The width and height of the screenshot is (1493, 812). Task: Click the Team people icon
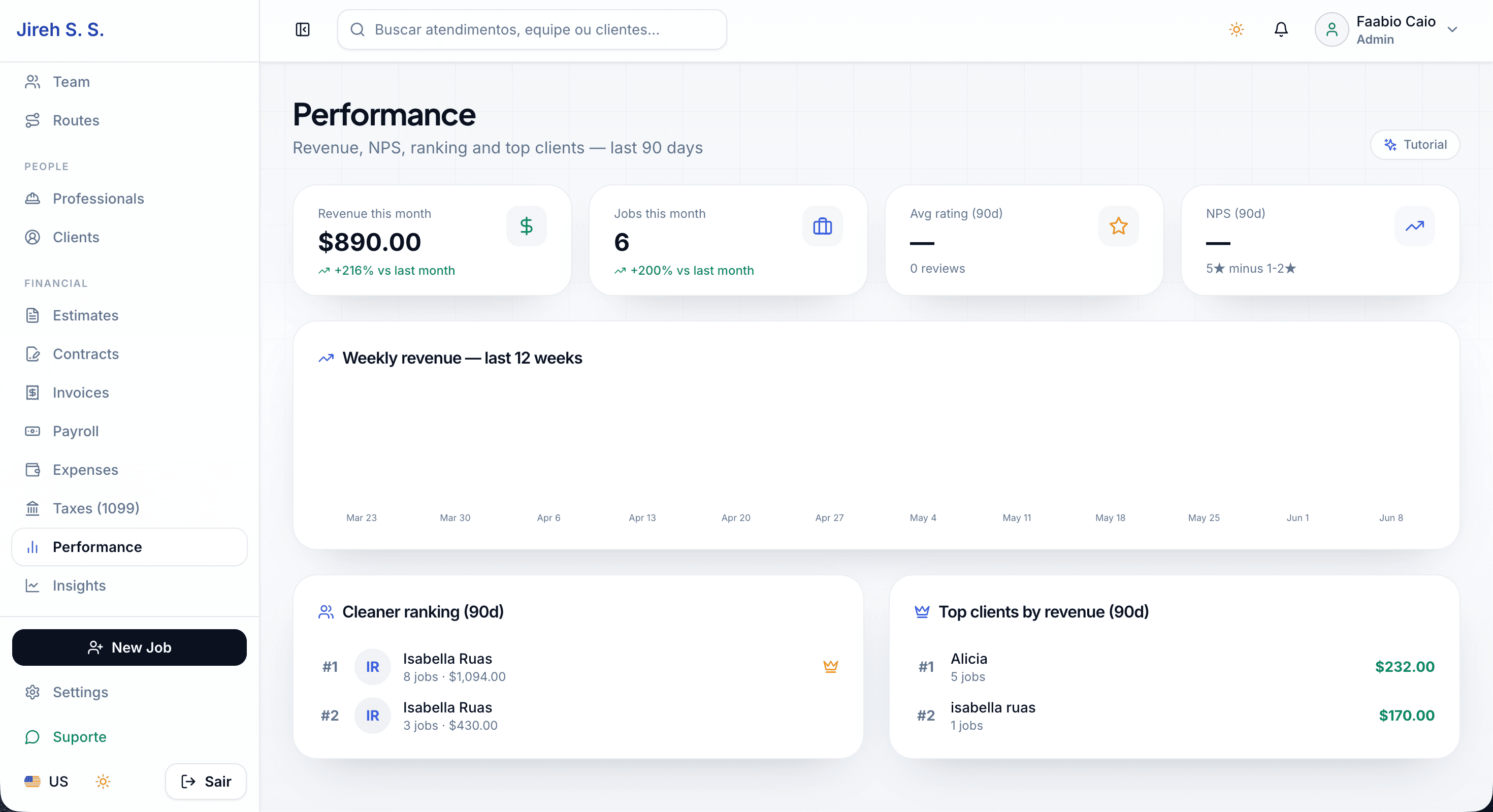click(33, 82)
